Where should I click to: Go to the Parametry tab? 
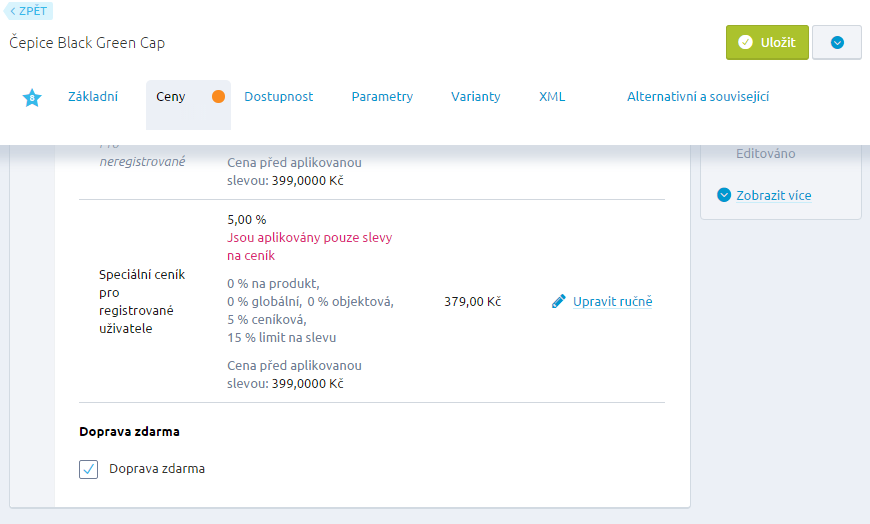coord(382,97)
